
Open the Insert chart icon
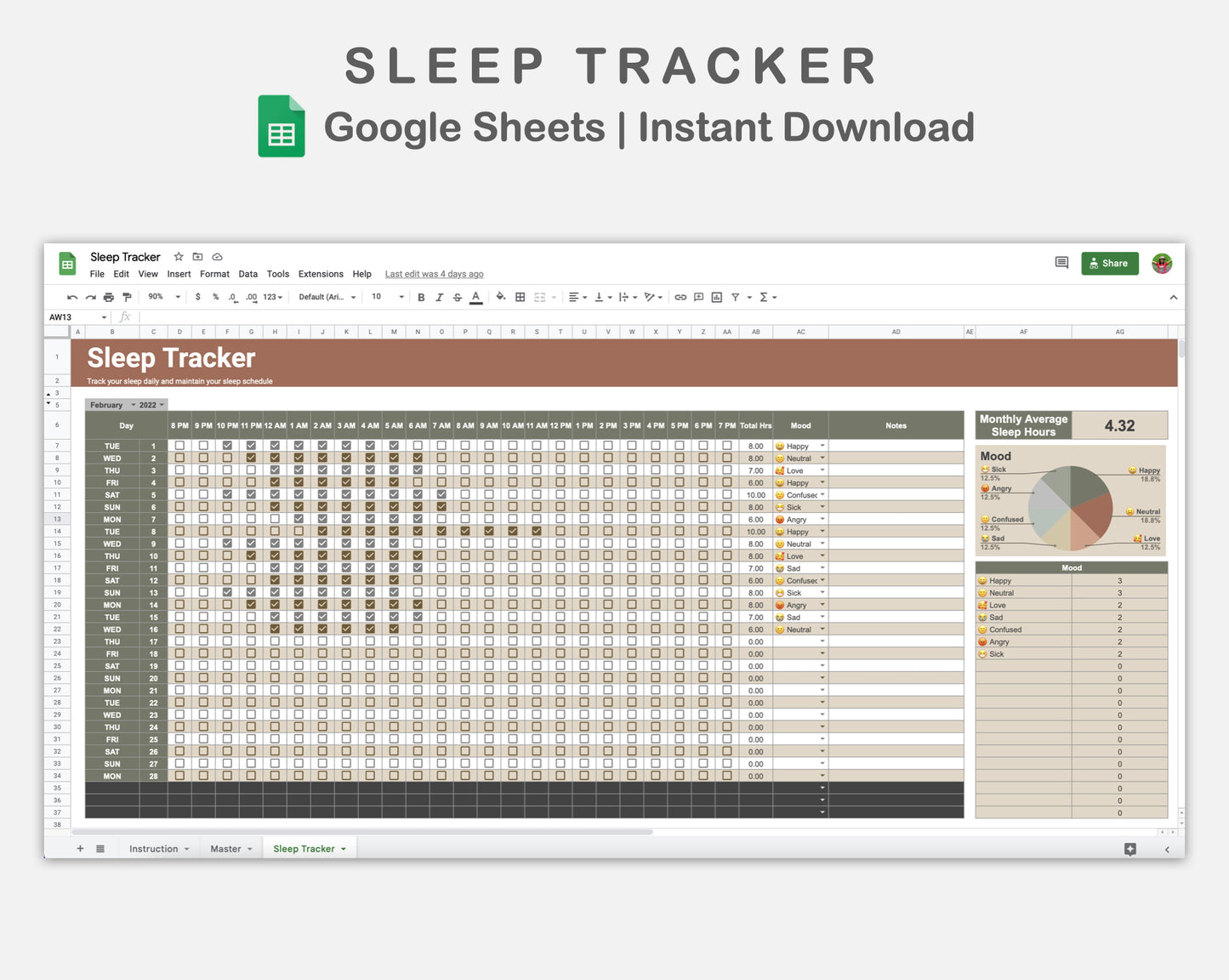tap(717, 297)
